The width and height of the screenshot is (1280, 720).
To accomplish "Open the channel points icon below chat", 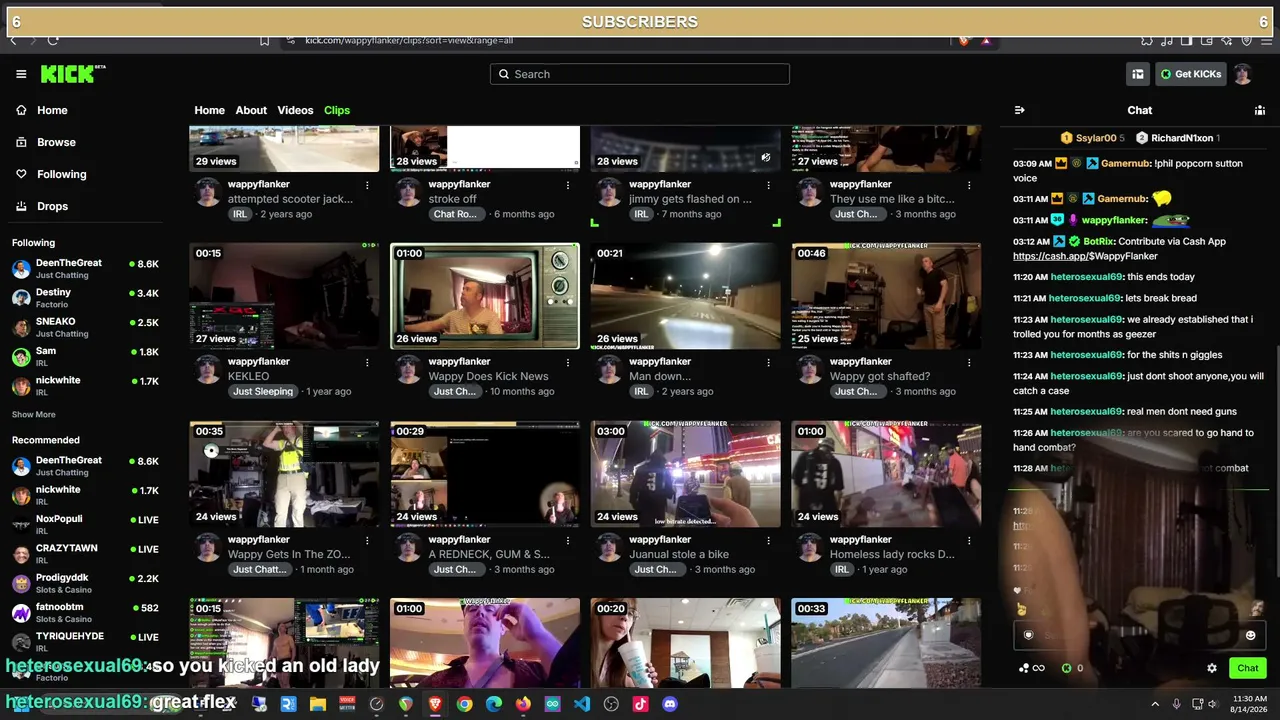I will [x=1031, y=668].
